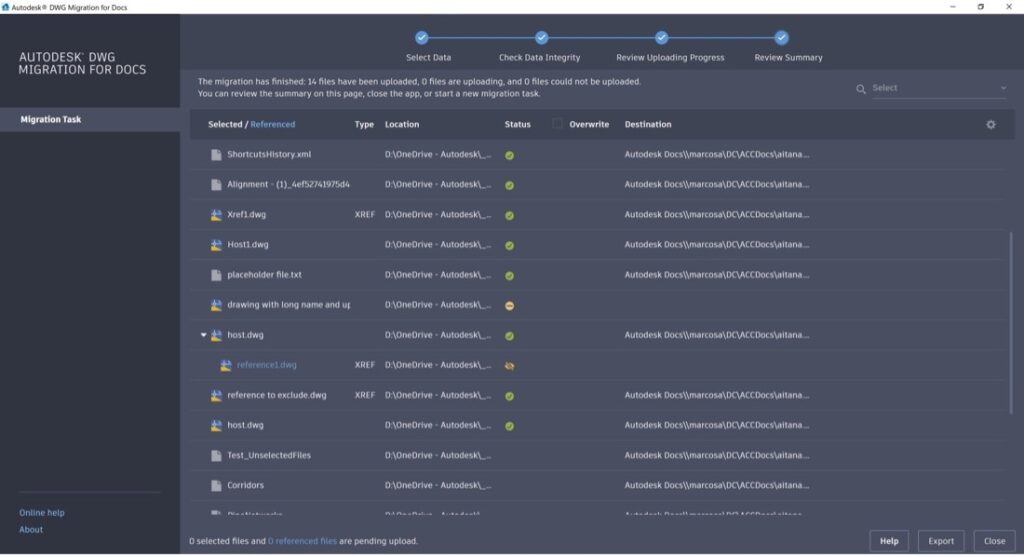Image resolution: width=1024 pixels, height=557 pixels.
Task: Toggle the Overwrite checkbox in header
Action: click(x=558, y=124)
